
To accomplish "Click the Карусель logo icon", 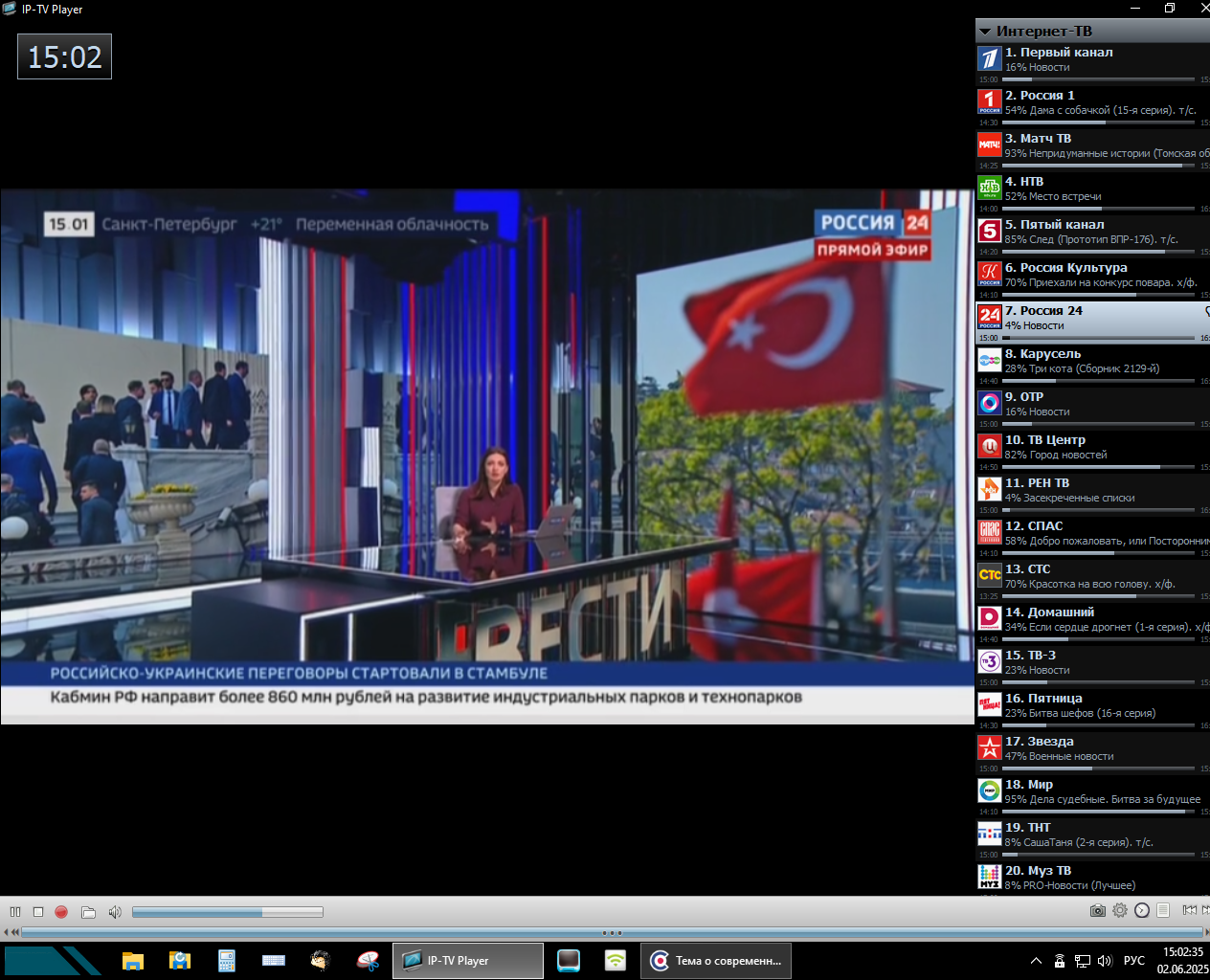I will (990, 360).
